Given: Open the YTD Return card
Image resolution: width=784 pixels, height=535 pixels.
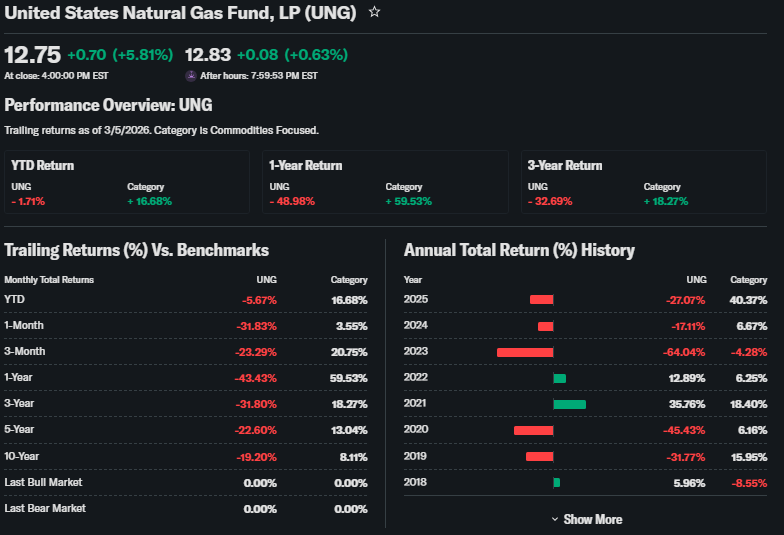Looking at the screenshot, I should 126,182.
